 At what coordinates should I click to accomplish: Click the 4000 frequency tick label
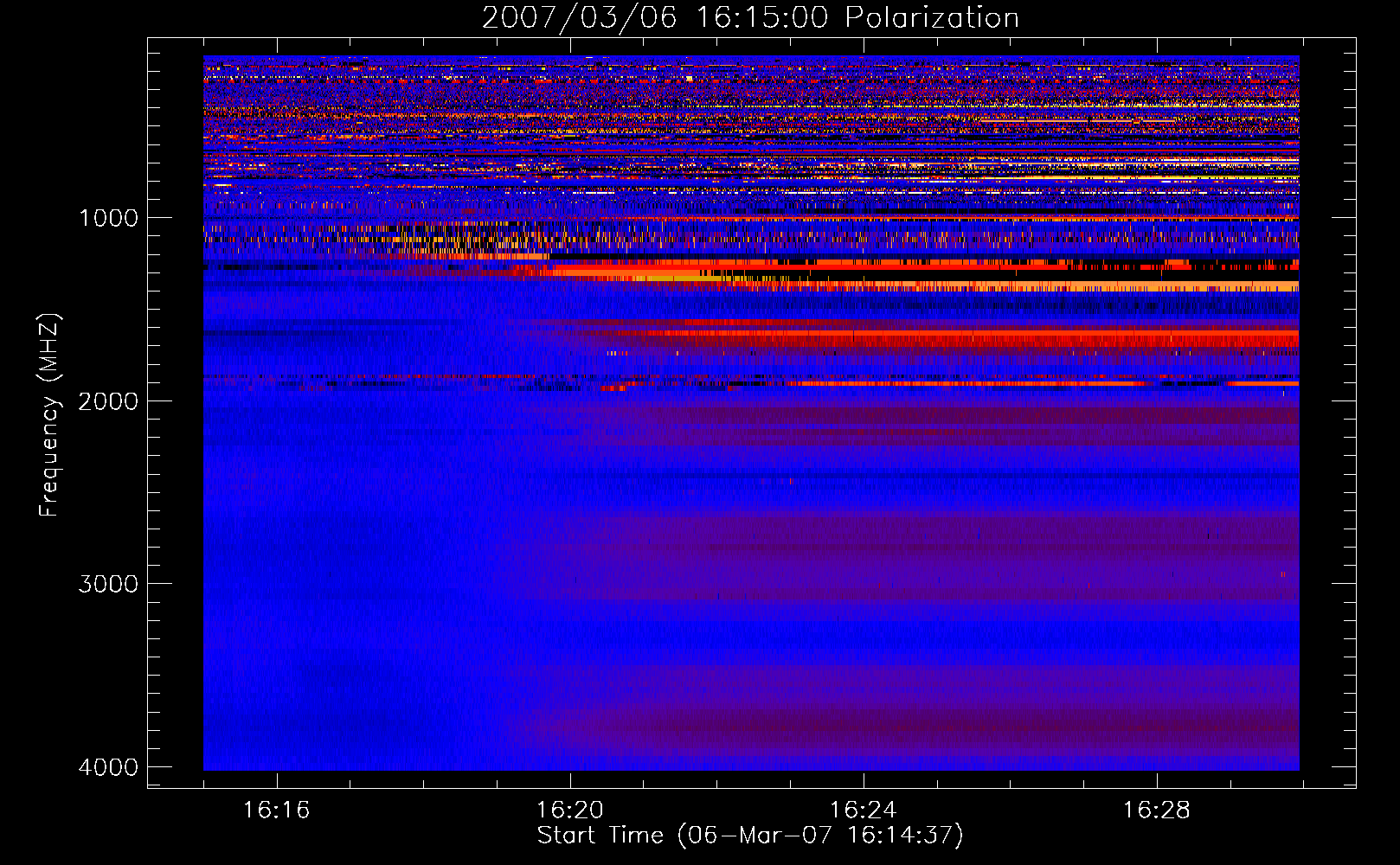[108, 767]
